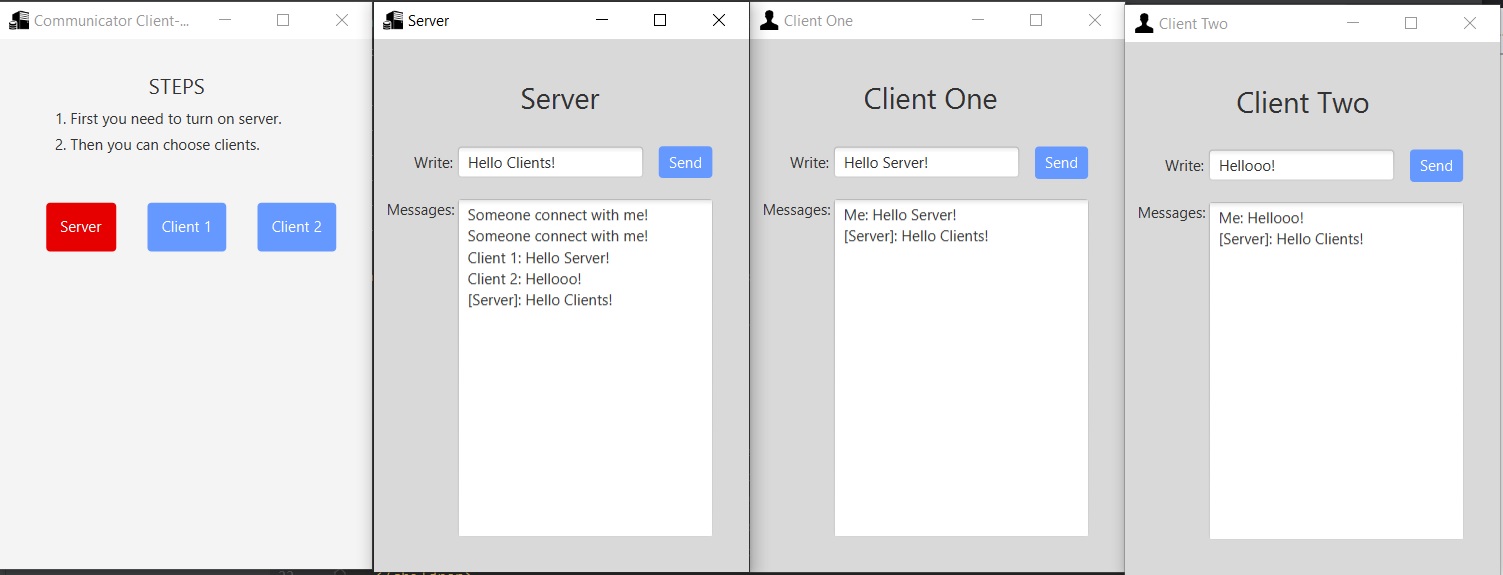The width and height of the screenshot is (1503, 575).
Task: Focus the Write field in Client Two
Action: click(x=1301, y=166)
